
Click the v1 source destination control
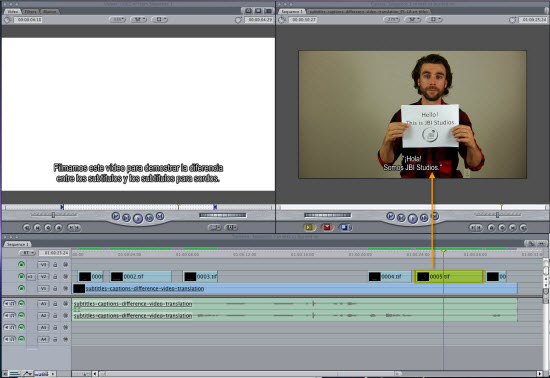tap(31, 277)
